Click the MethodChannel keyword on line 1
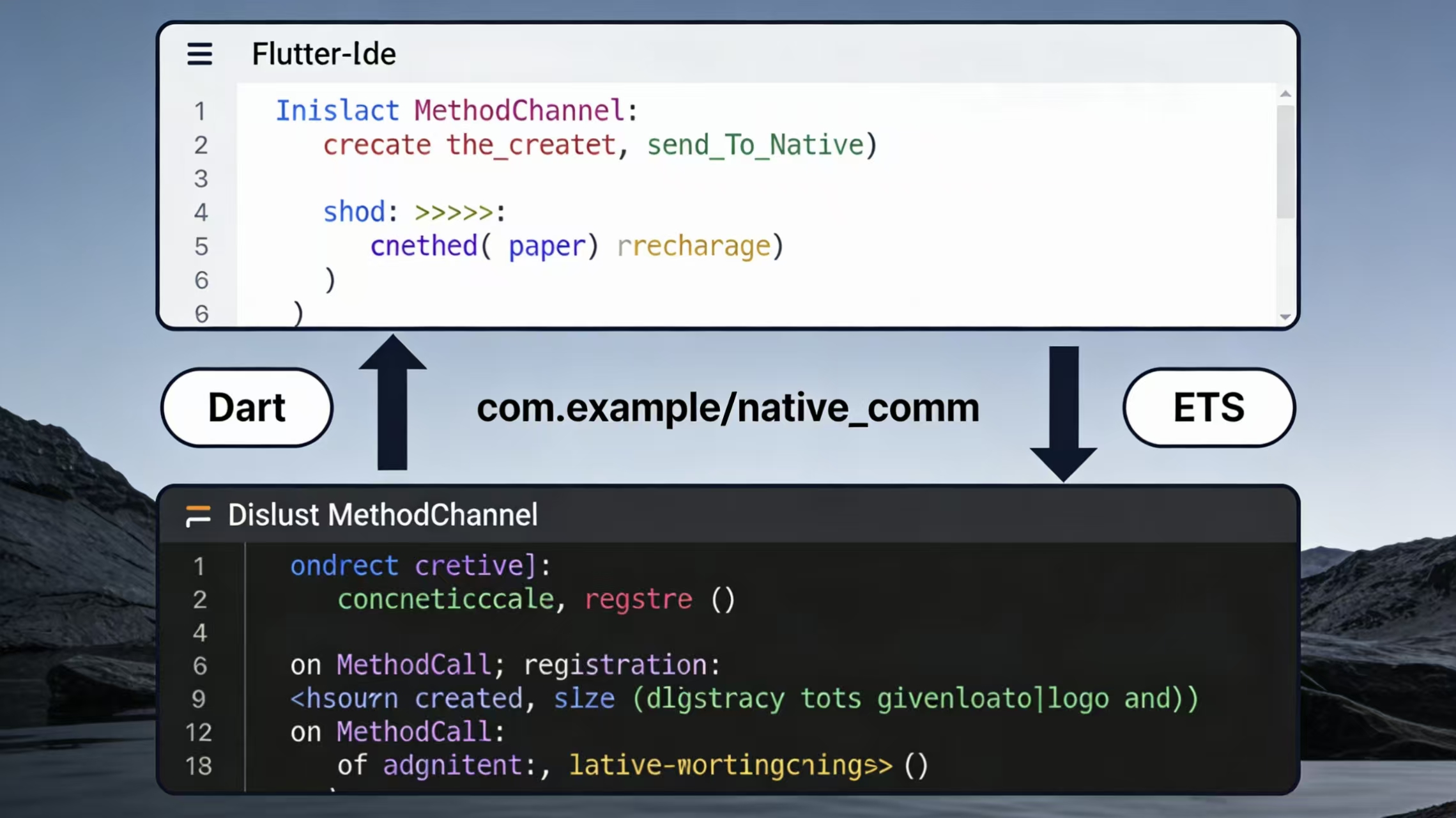Screen dimensions: 1456x818 tap(519, 111)
